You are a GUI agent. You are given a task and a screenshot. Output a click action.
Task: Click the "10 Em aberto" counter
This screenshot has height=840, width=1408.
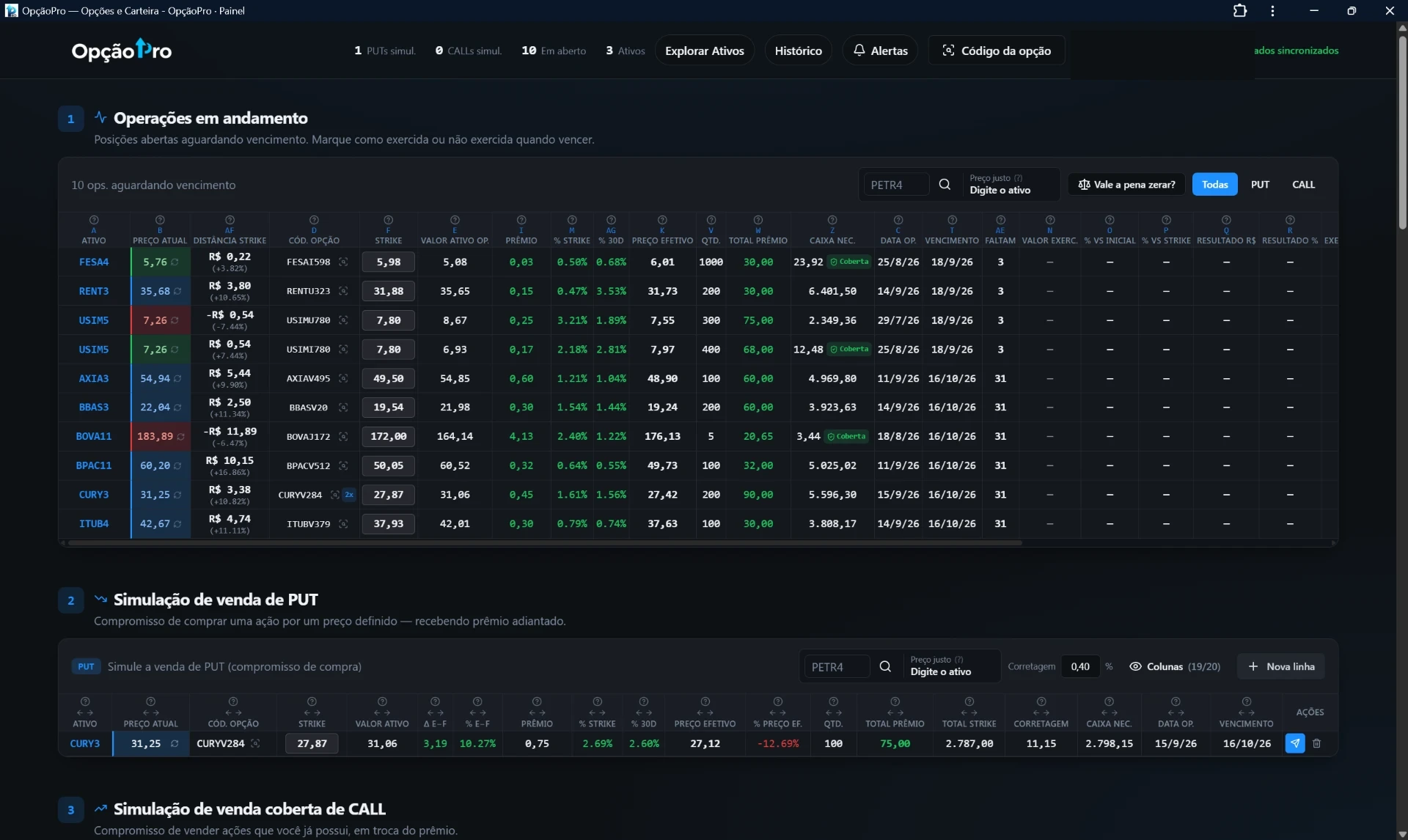pos(554,51)
